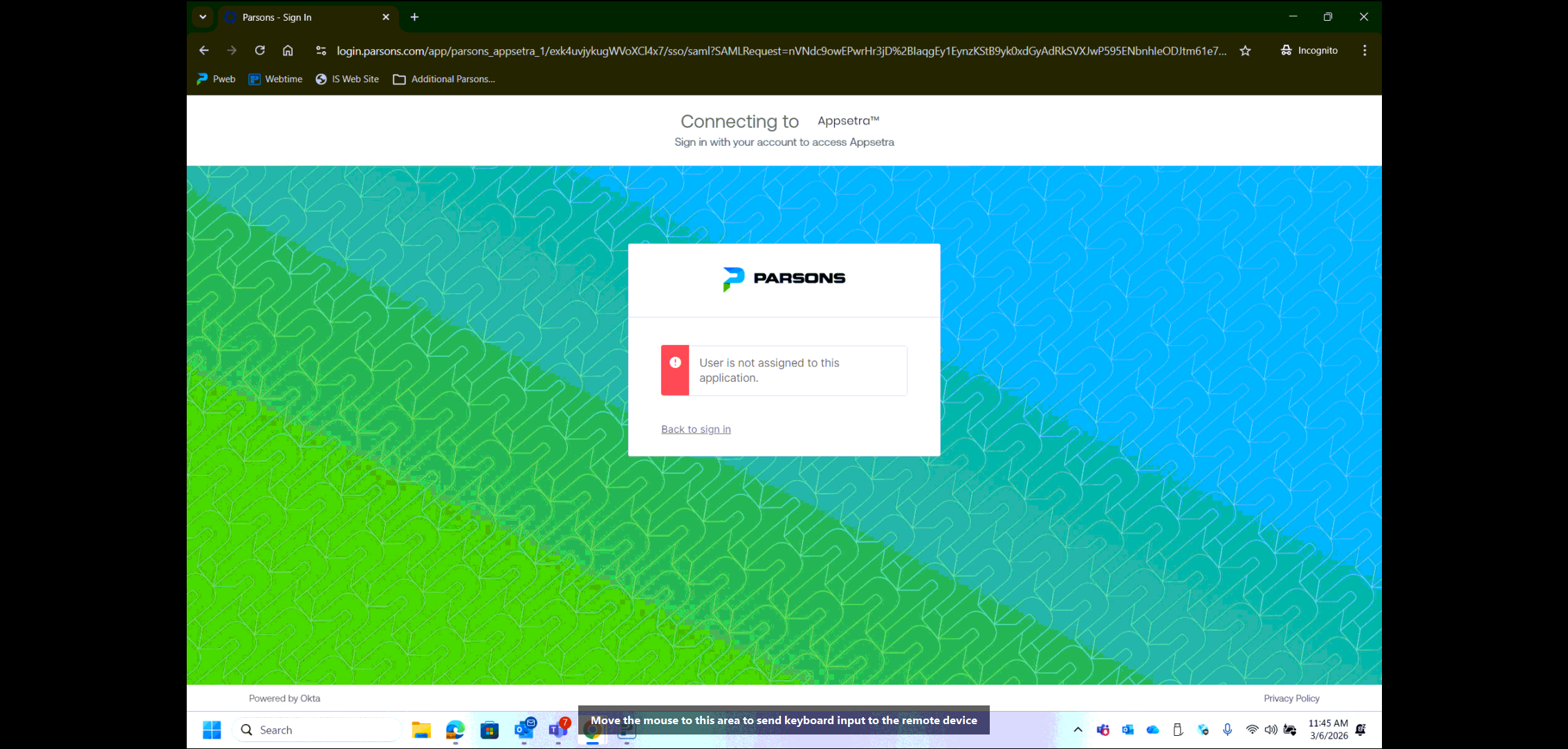Open the Webtime bookmark
Screen dimensions: 1568x749
275,79
